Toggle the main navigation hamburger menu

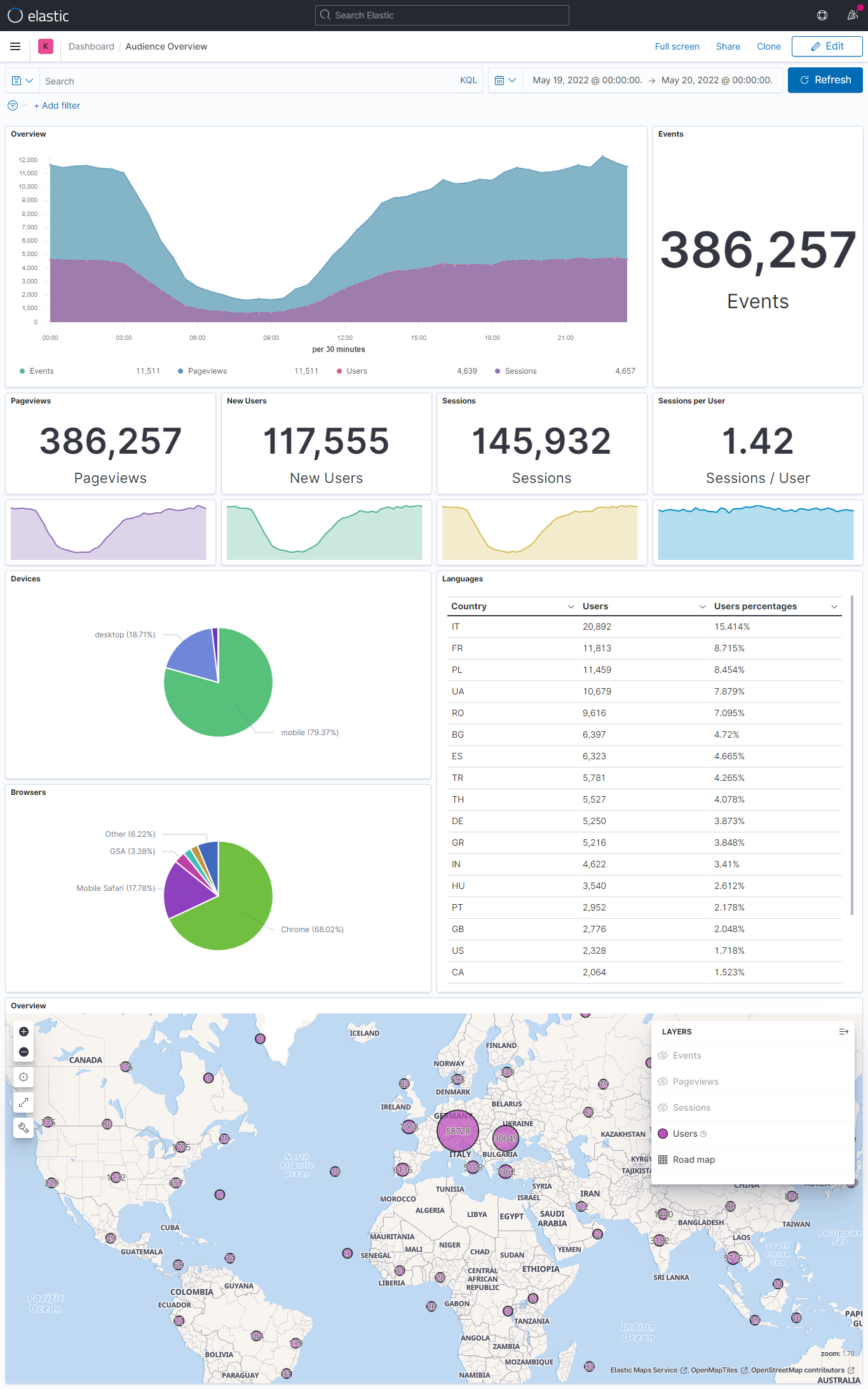pyautogui.click(x=15, y=46)
